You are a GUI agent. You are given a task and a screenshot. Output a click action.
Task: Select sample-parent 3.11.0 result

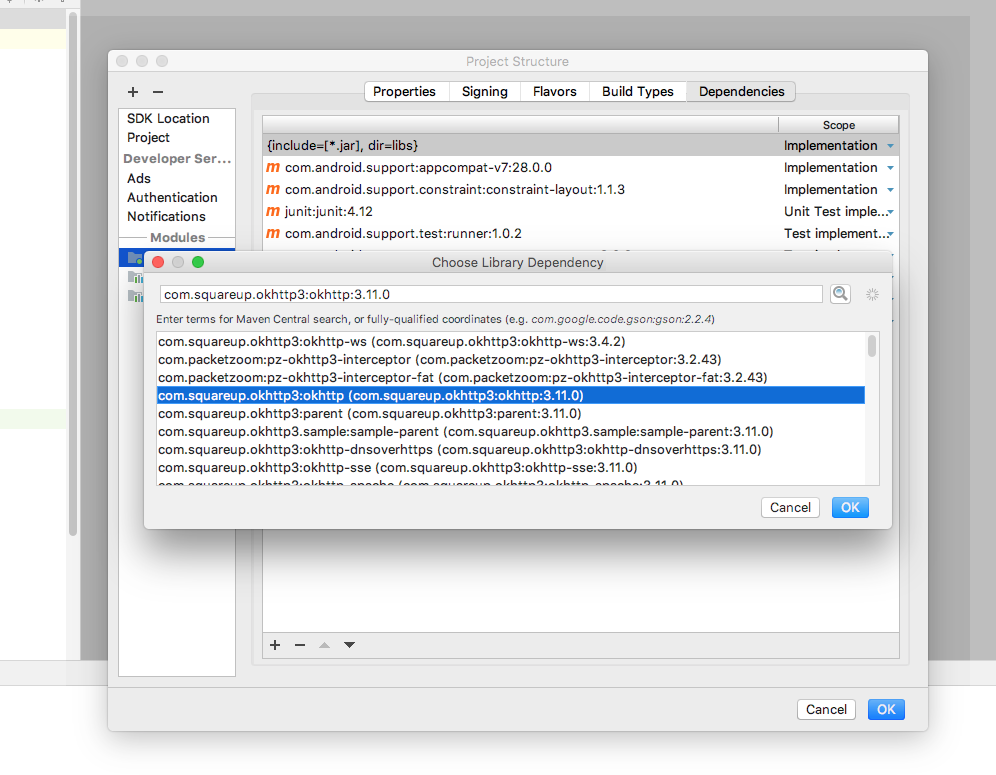coord(511,431)
